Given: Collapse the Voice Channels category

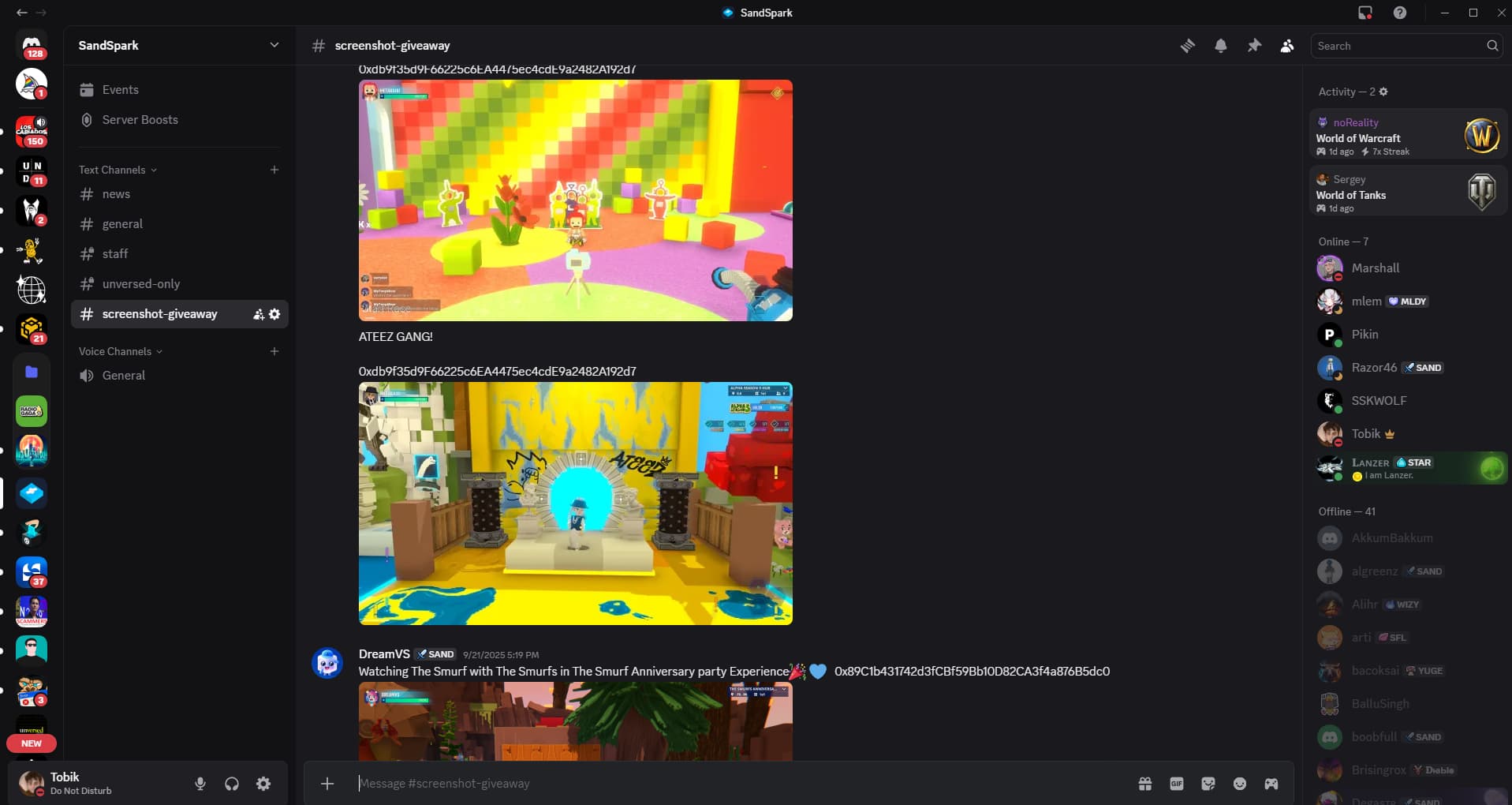Looking at the screenshot, I should pyautogui.click(x=121, y=351).
